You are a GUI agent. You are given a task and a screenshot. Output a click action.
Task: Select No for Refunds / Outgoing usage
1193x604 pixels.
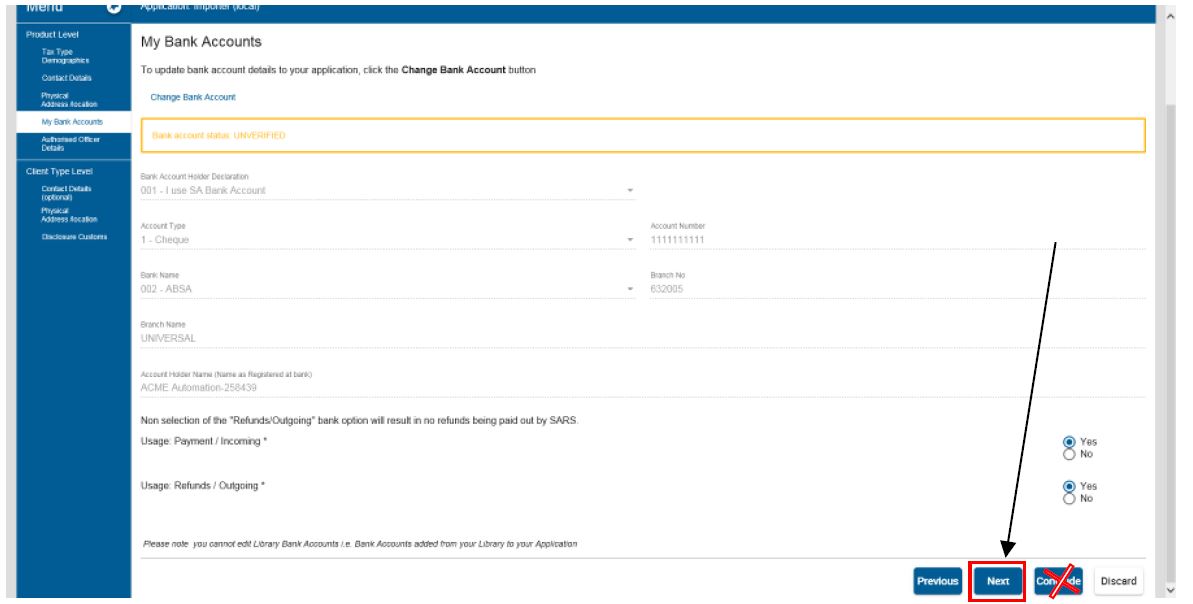[x=1069, y=499]
